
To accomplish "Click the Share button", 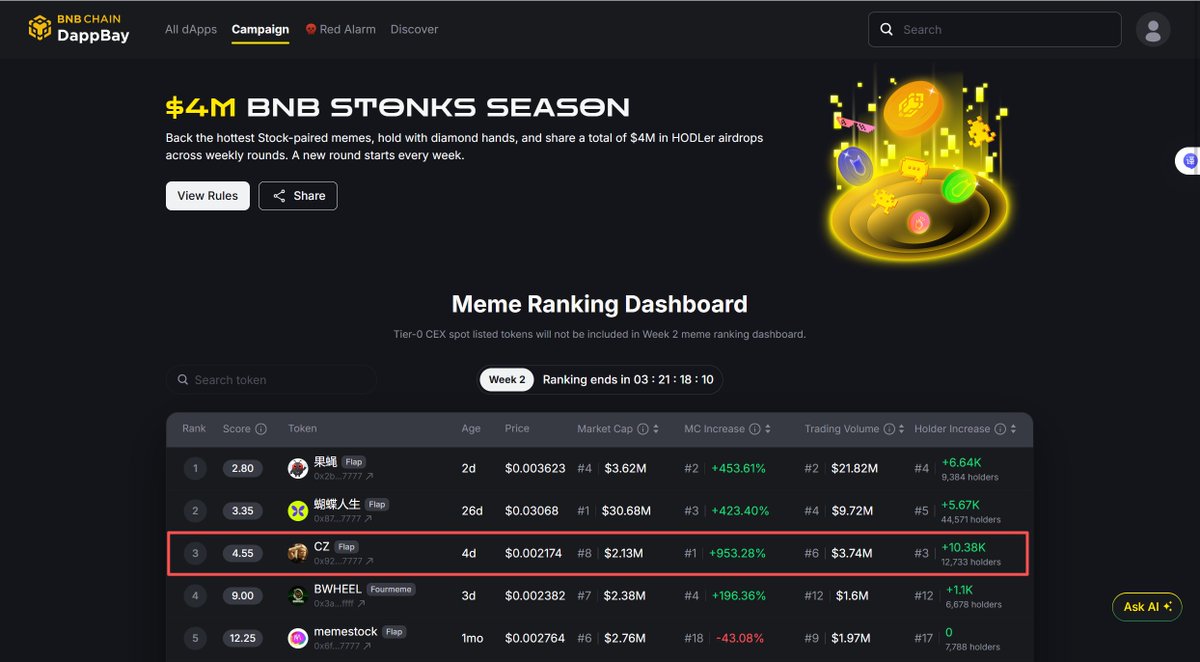I will point(298,196).
